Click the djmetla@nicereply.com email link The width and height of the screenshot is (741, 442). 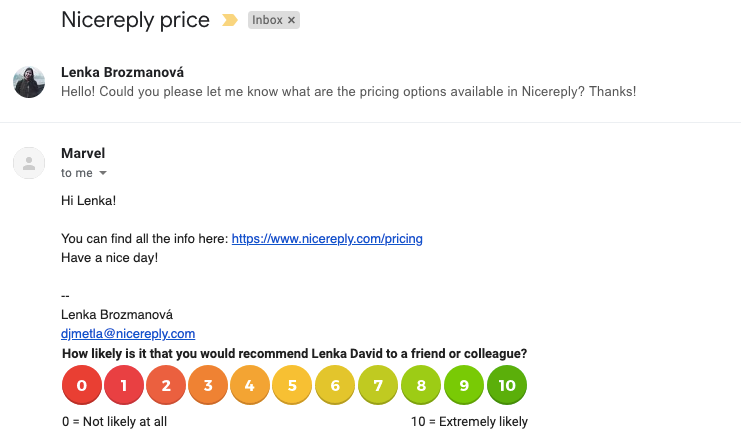[128, 334]
